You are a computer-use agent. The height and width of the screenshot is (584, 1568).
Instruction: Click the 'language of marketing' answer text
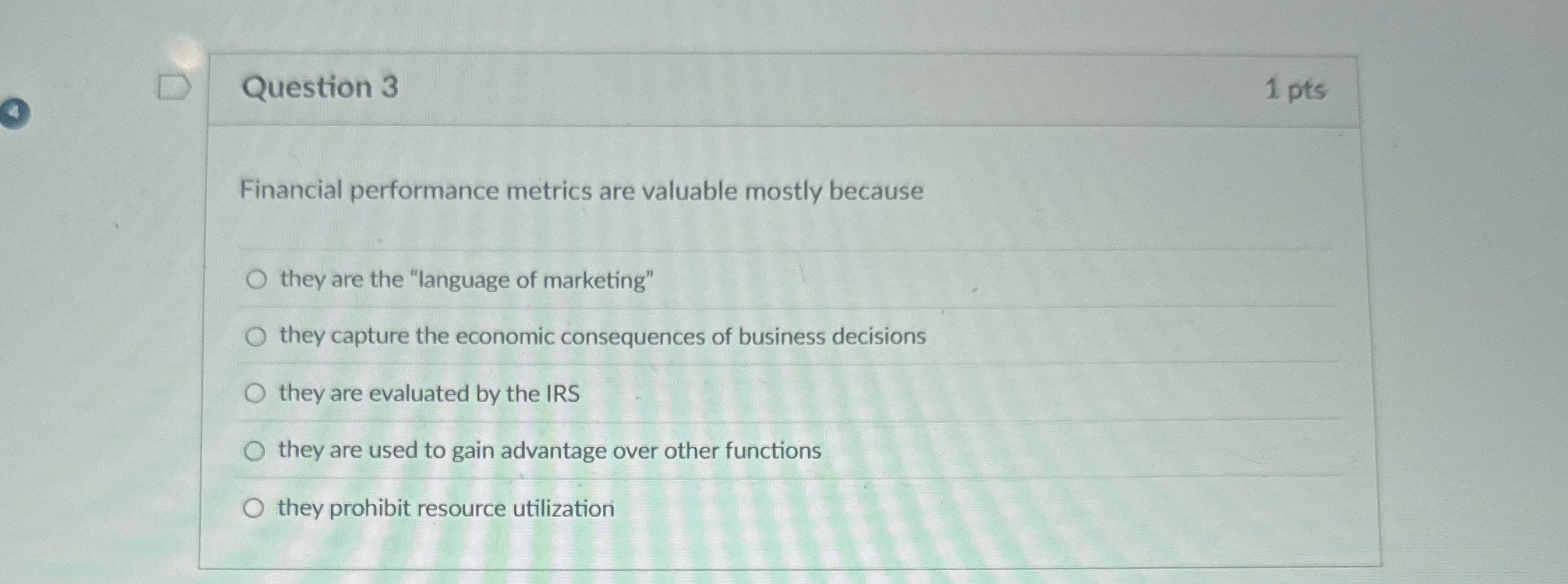click(465, 279)
